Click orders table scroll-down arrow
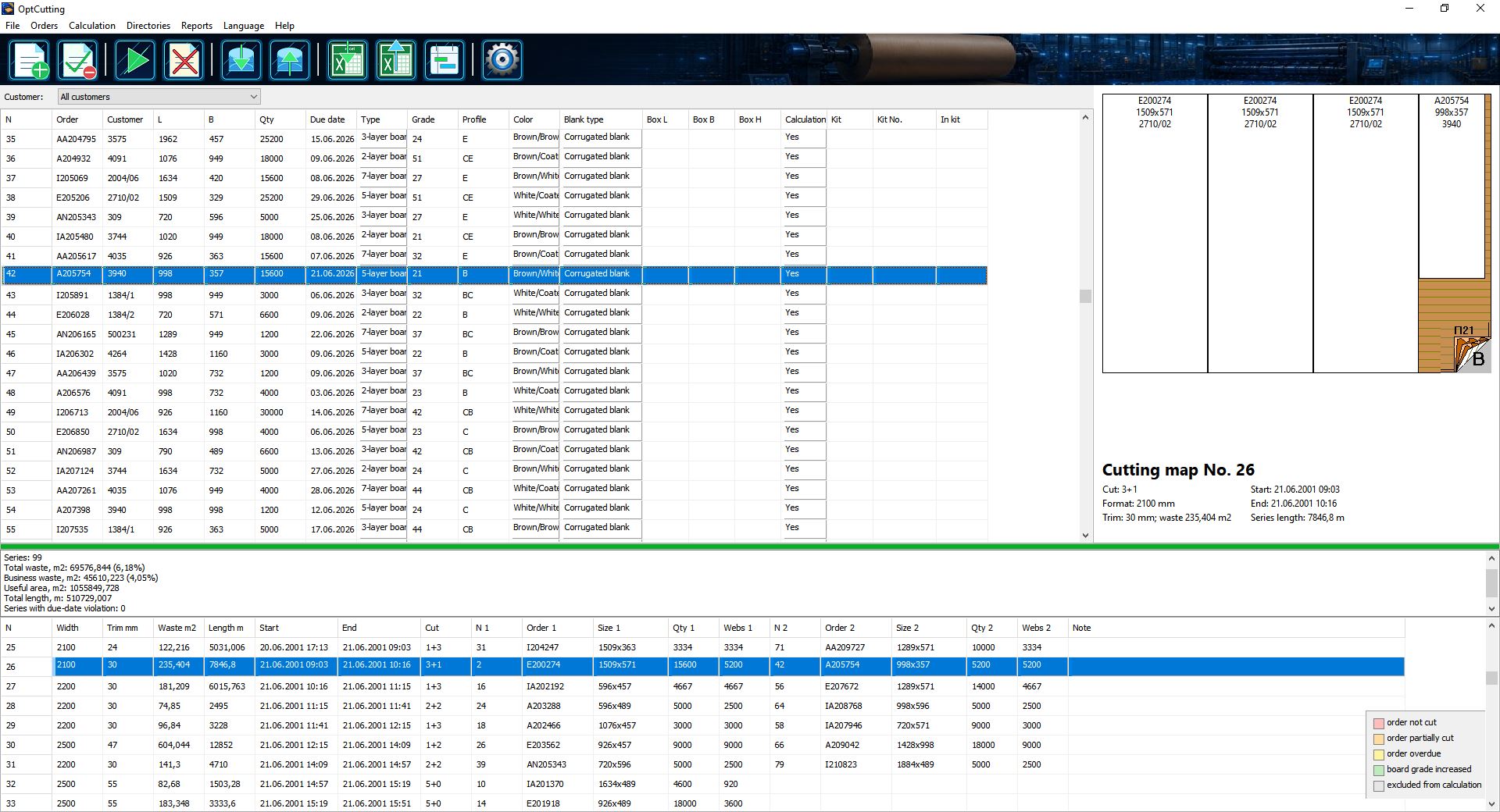This screenshot has width=1500, height=812. pos(1085,536)
